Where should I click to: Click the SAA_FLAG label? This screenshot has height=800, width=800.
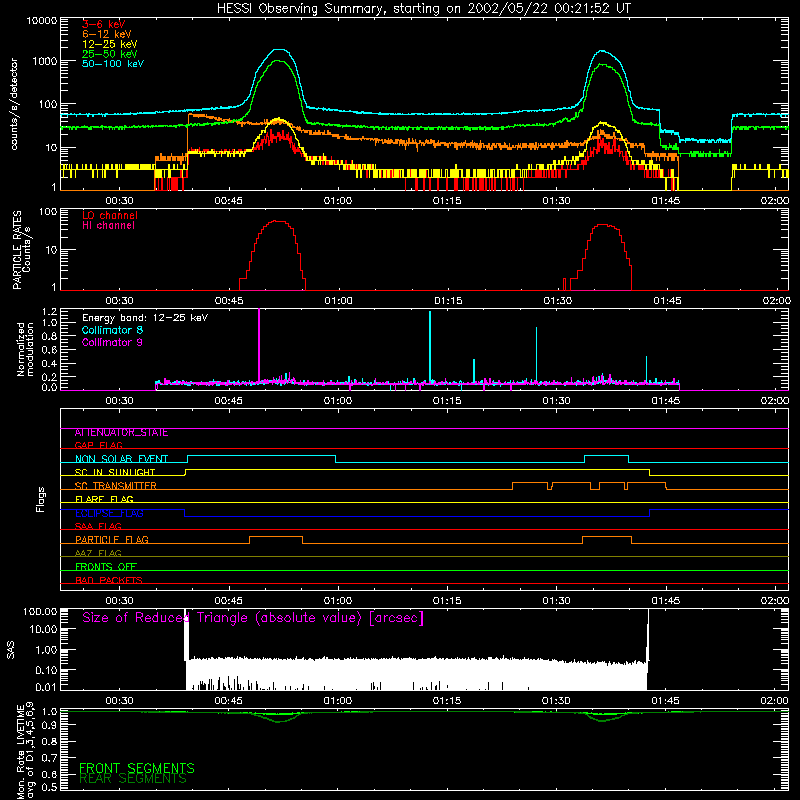[x=98, y=526]
